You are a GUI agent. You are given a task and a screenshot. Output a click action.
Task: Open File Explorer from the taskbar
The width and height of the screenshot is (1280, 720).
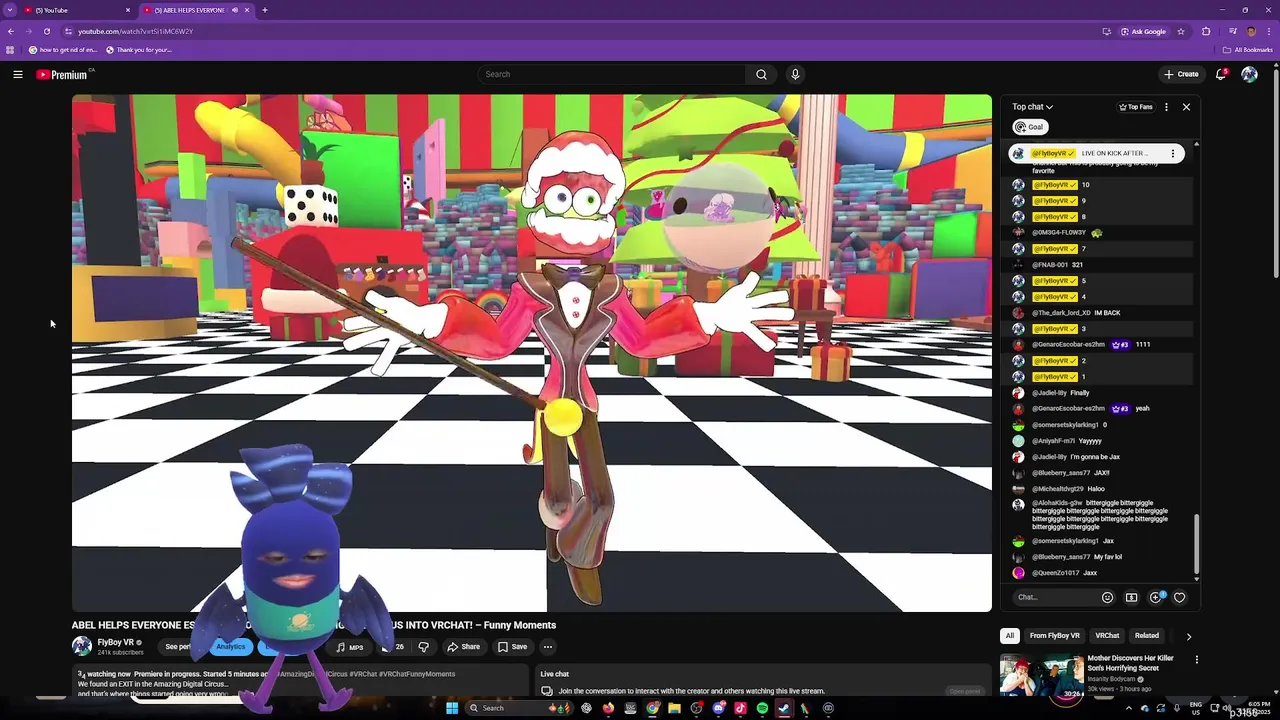coord(674,708)
